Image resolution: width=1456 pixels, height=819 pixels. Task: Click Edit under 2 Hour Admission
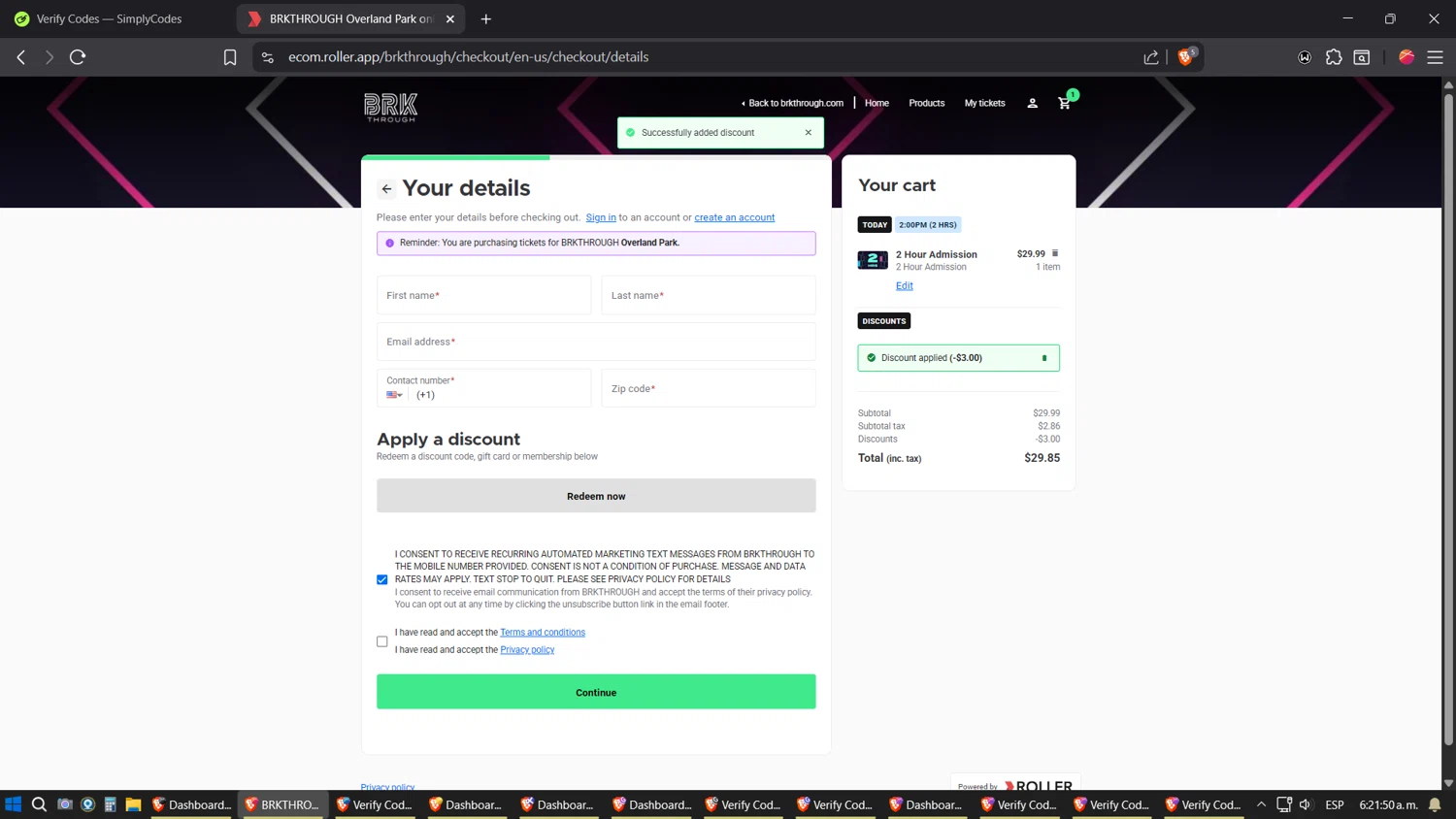pyautogui.click(x=904, y=285)
